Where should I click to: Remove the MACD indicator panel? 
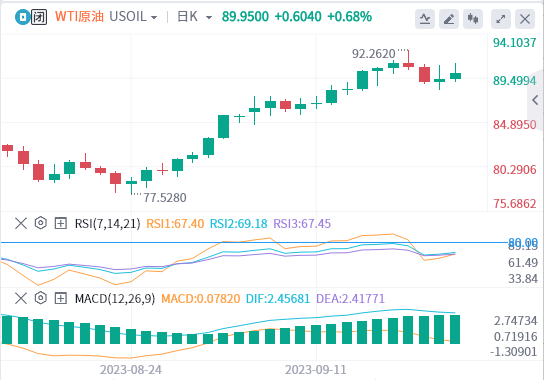point(21,298)
